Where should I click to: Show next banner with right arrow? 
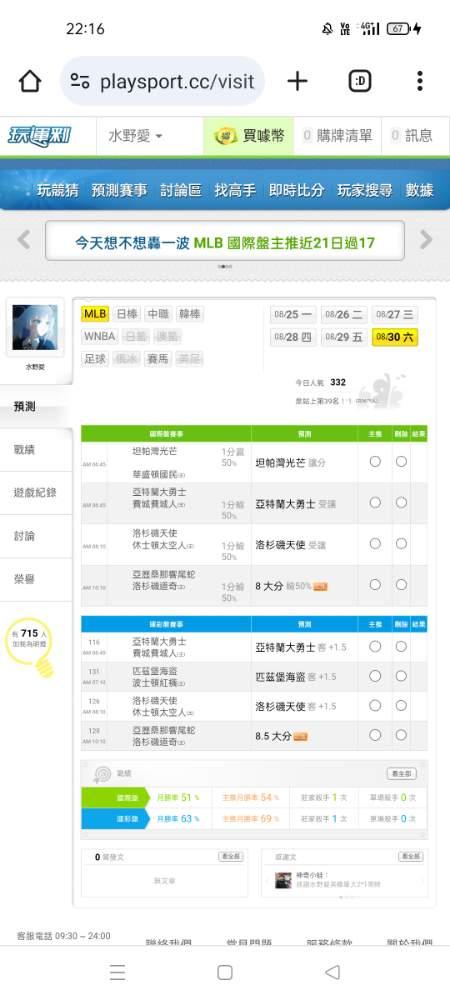426,240
